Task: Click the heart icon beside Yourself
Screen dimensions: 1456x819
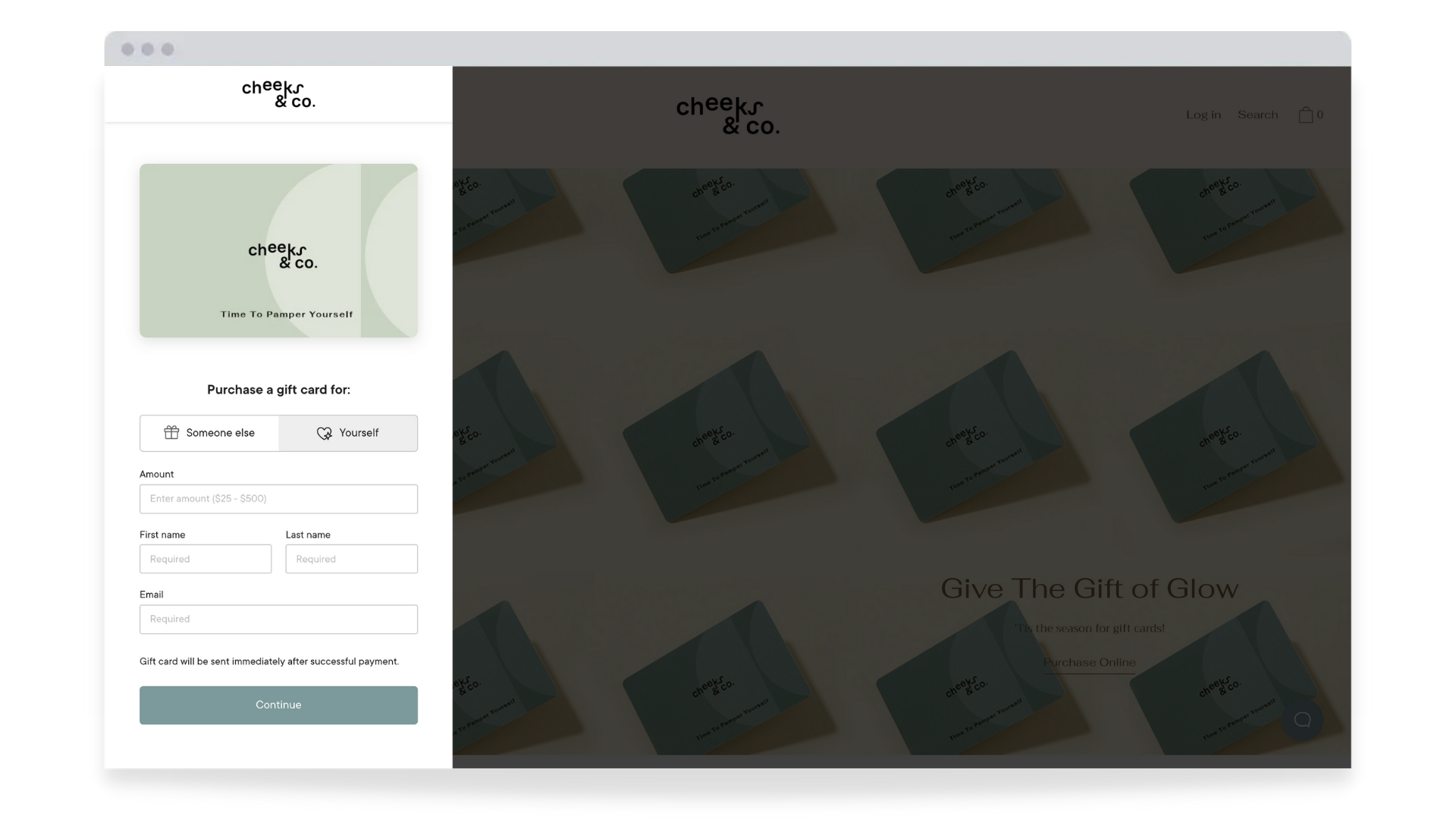Action: pos(324,433)
